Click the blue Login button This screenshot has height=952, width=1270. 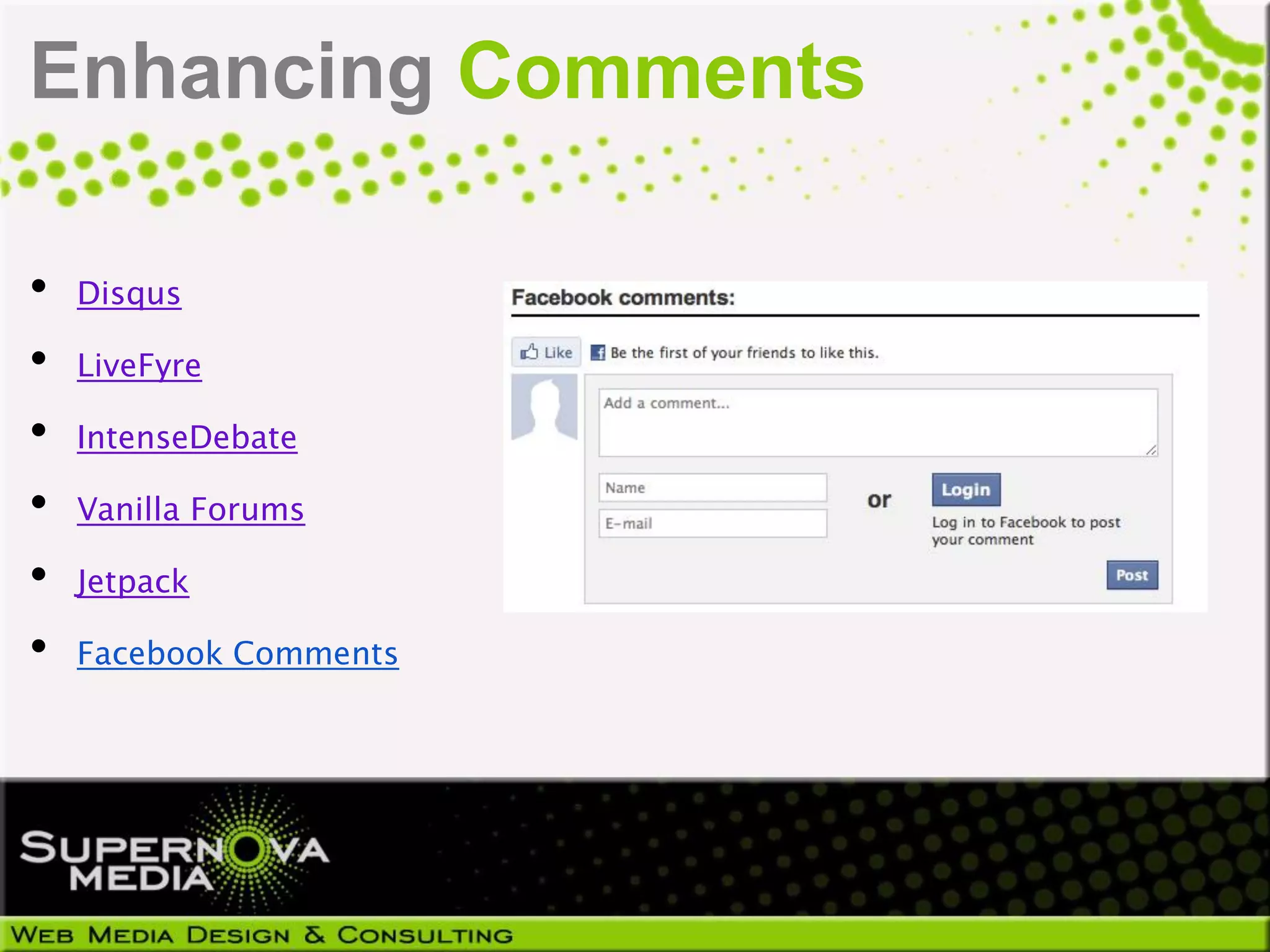point(966,490)
